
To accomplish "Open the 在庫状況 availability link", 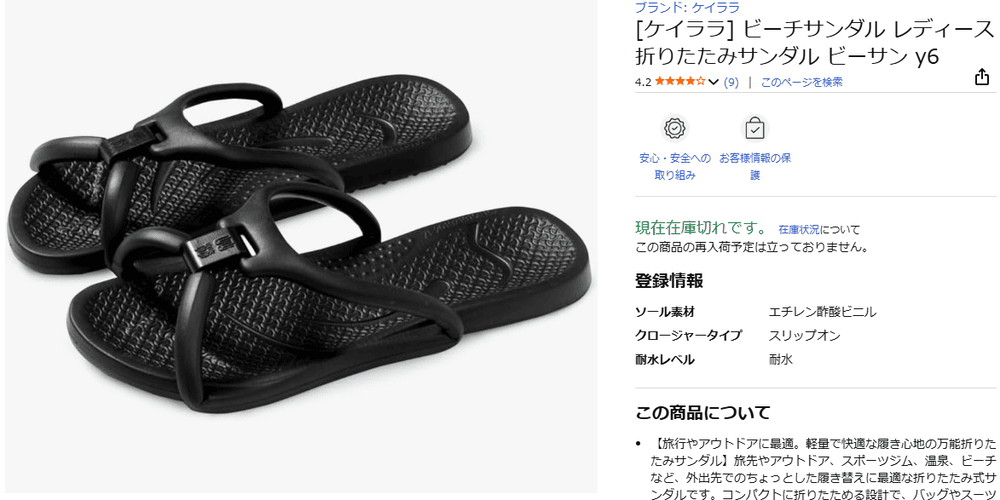I will pyautogui.click(x=798, y=230).
